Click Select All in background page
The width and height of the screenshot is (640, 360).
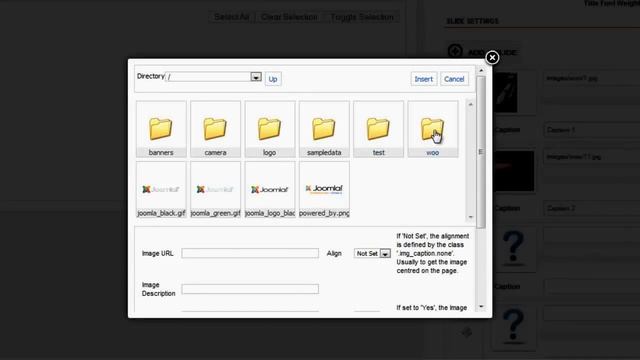(x=231, y=17)
